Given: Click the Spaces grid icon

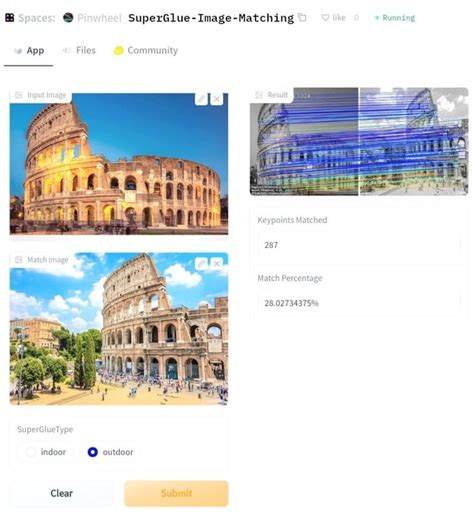Looking at the screenshot, I should point(10,18).
